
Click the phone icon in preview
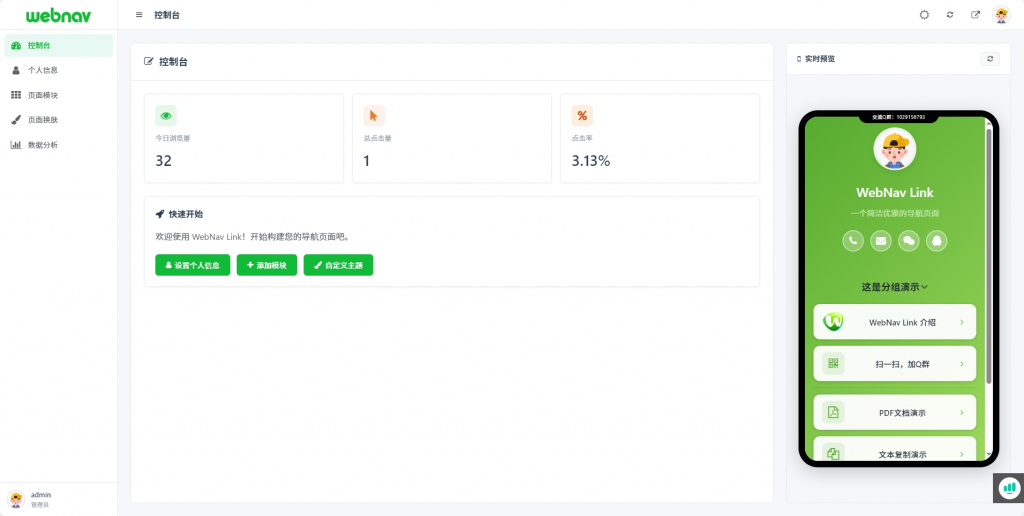coord(853,240)
